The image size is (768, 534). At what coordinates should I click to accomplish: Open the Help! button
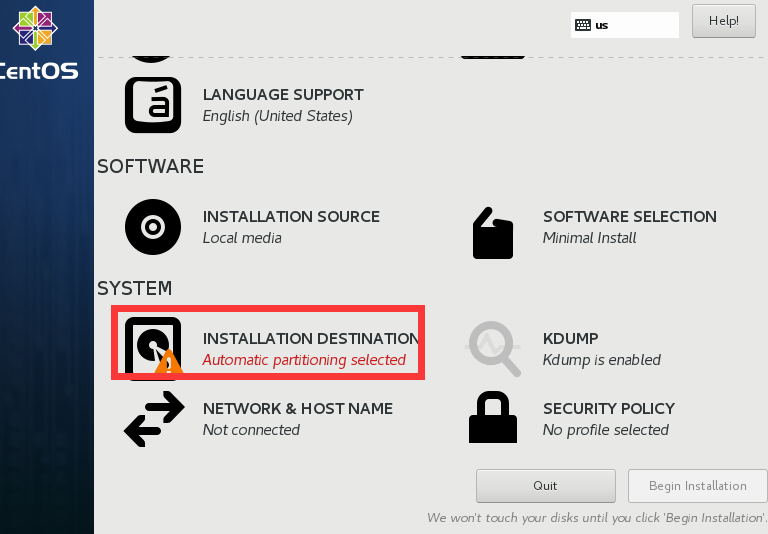tap(723, 21)
